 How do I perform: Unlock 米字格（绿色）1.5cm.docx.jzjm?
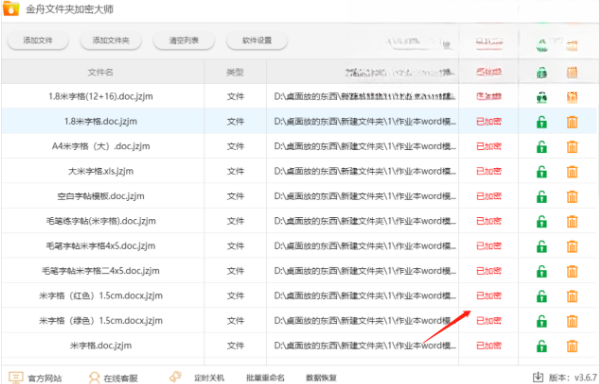(x=542, y=321)
